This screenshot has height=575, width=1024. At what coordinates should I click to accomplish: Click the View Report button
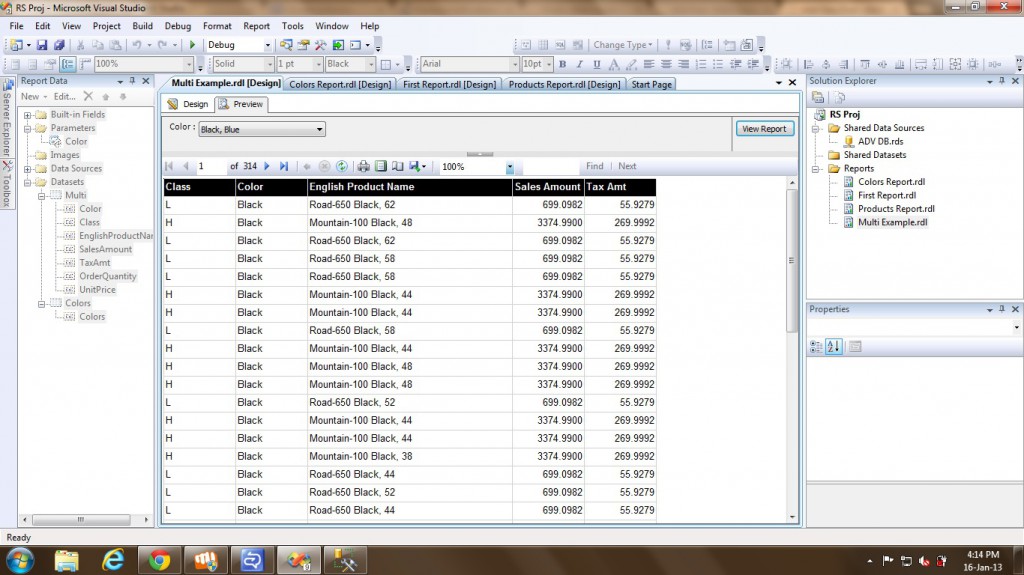[764, 129]
